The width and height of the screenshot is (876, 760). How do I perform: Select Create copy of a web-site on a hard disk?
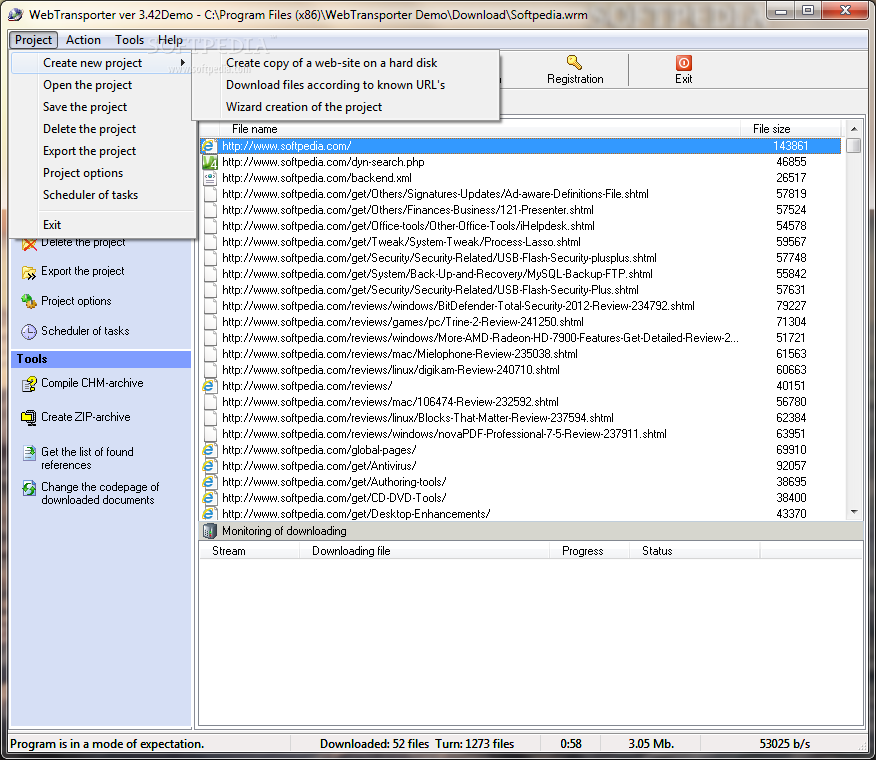[x=345, y=63]
